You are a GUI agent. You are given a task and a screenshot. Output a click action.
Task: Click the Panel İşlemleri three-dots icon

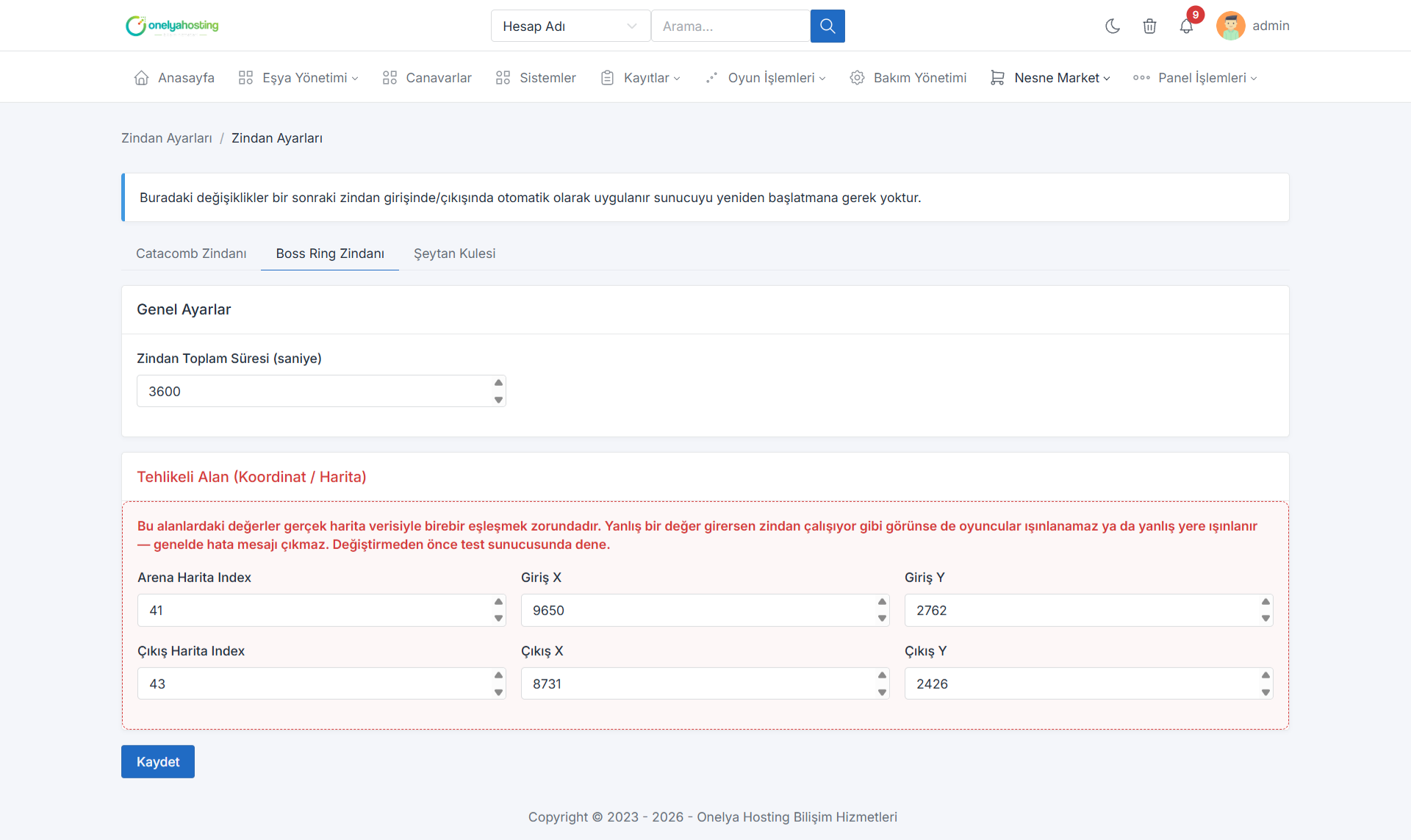pos(1141,78)
